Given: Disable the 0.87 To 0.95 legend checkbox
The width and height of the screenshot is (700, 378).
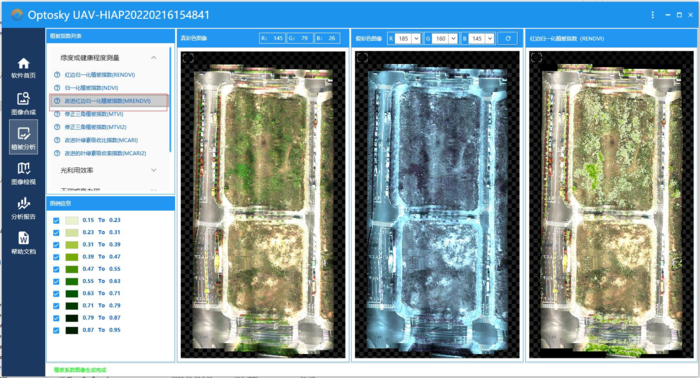Looking at the screenshot, I should pos(56,330).
